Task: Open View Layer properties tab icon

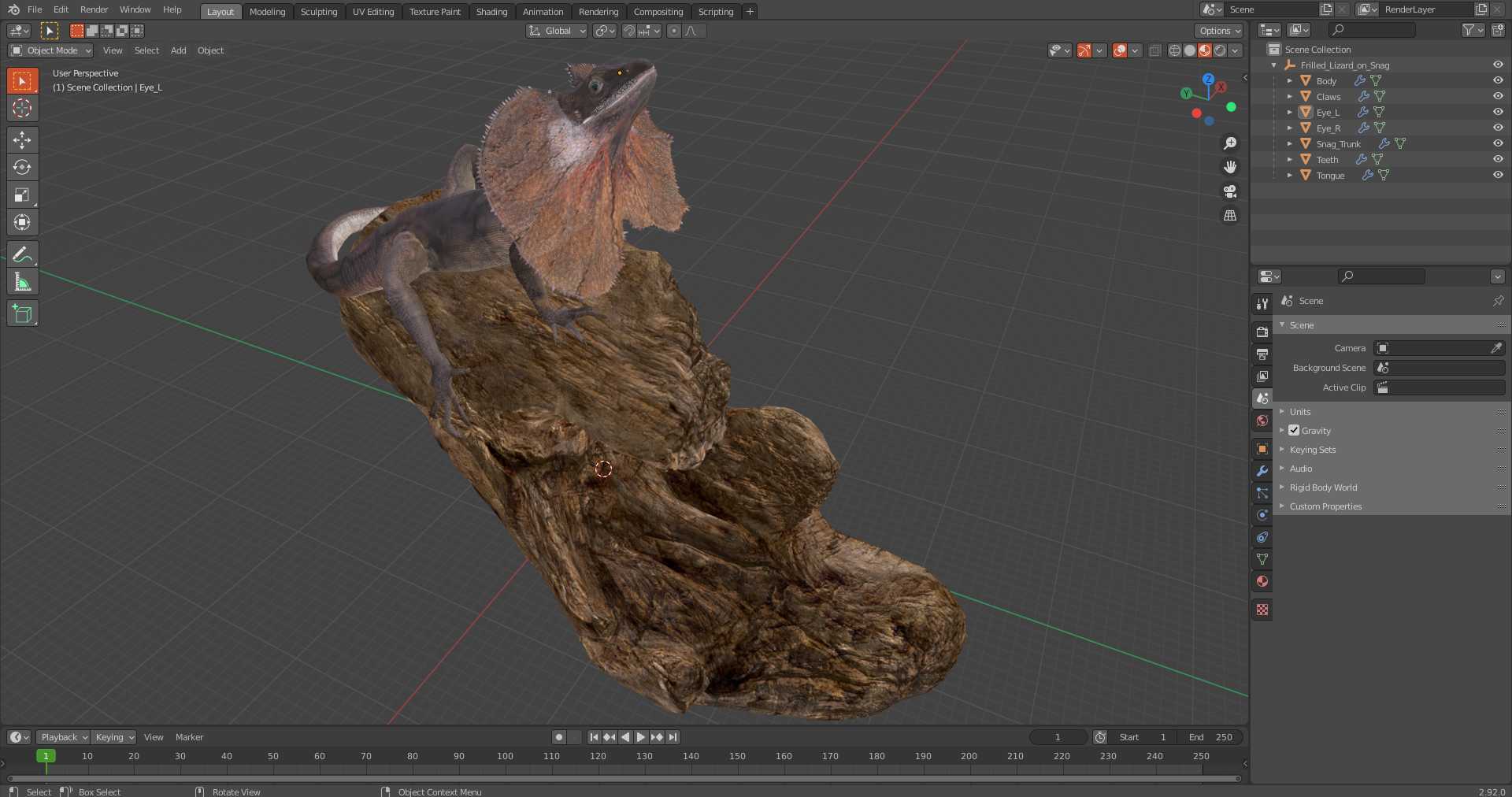Action: [x=1262, y=376]
